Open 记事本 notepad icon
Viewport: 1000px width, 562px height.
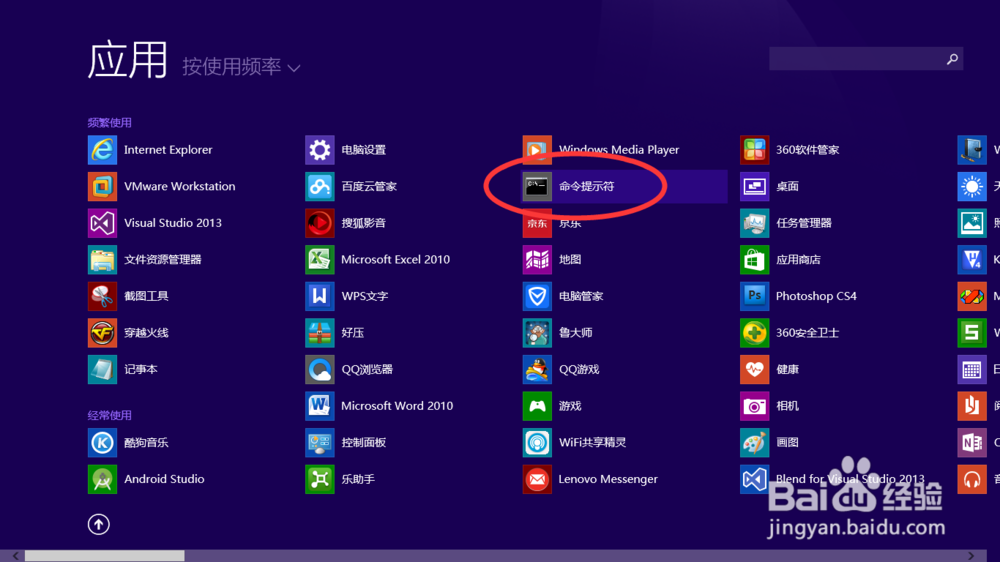click(102, 369)
